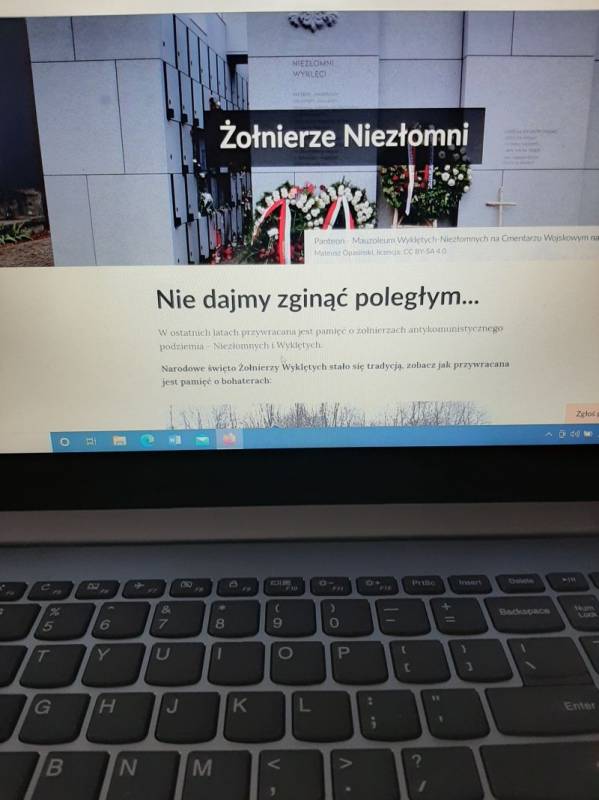Click the heading Nie dajmy zginąć poległym
The height and width of the screenshot is (800, 599).
click(x=317, y=297)
